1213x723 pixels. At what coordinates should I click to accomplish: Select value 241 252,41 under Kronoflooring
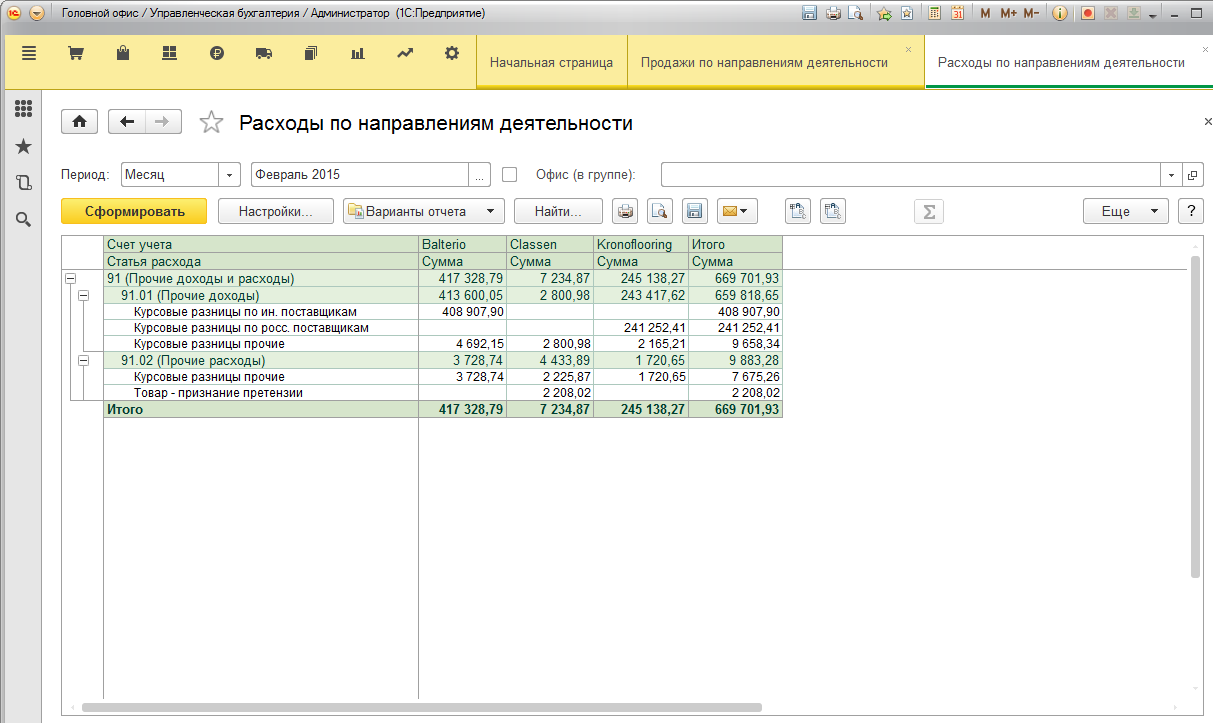pos(641,327)
